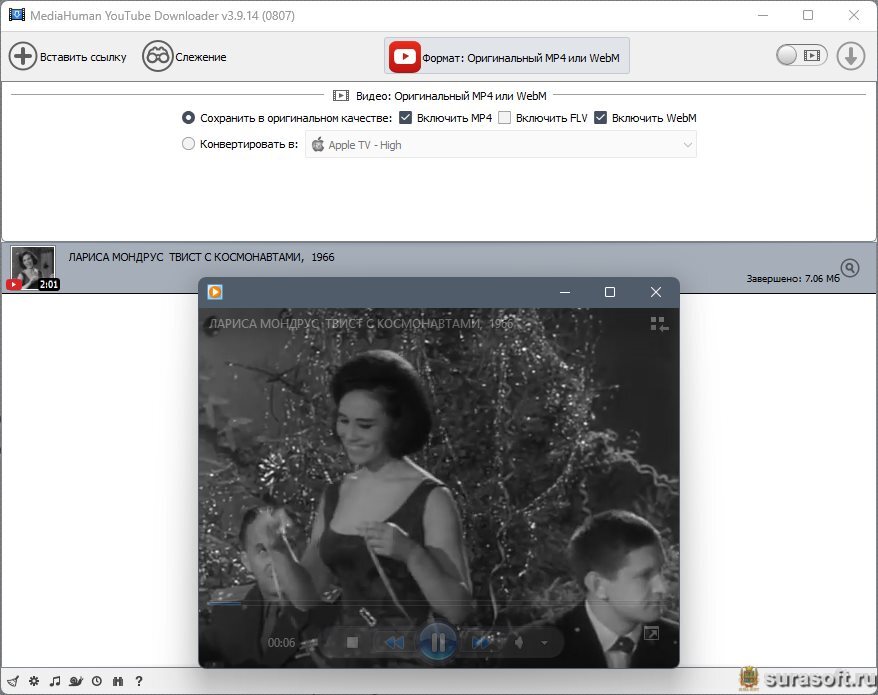The image size is (878, 695).
Task: Maximize the media player window
Action: 610,292
